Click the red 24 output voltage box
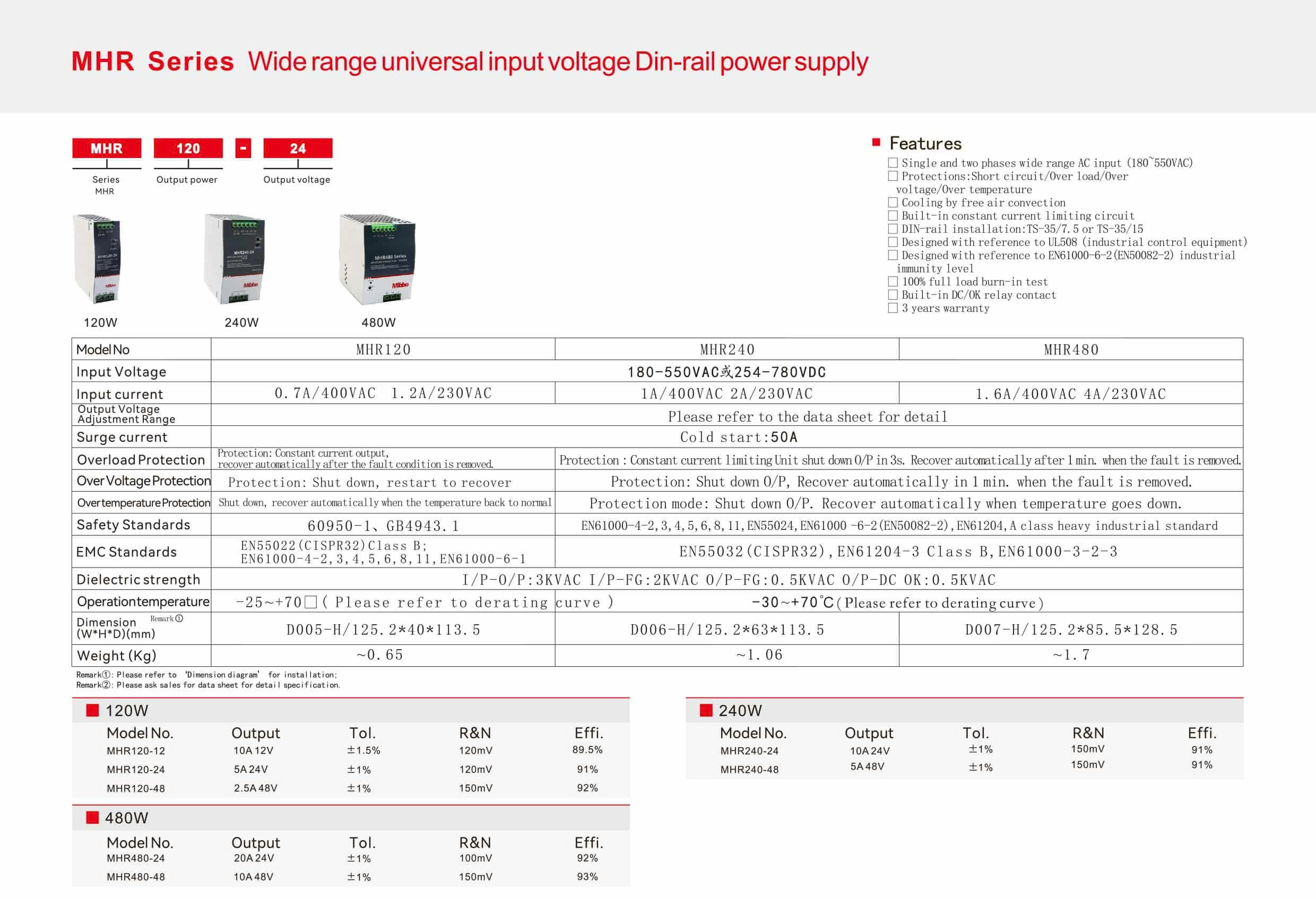 tap(298, 149)
